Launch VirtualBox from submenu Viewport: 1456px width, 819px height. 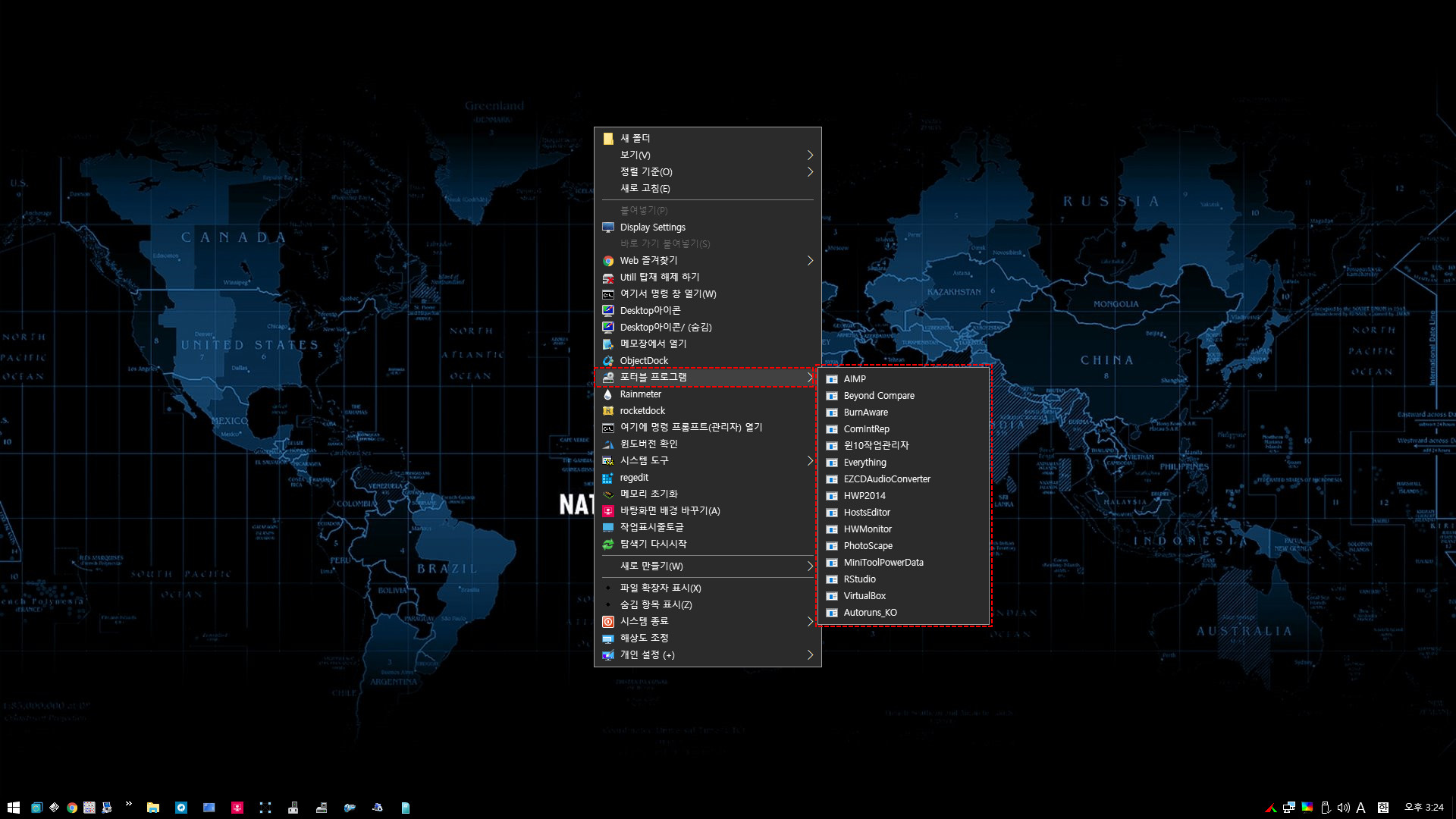(x=904, y=595)
